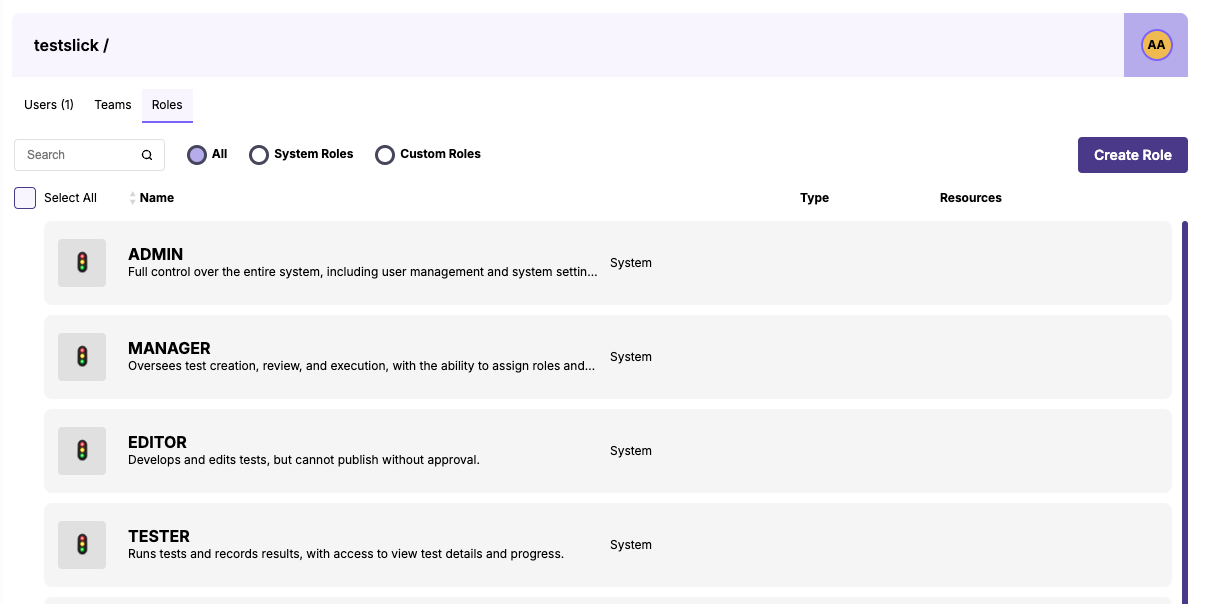Image resolution: width=1205 pixels, height=604 pixels.
Task: Switch to the Users (1) tab
Action: (49, 105)
